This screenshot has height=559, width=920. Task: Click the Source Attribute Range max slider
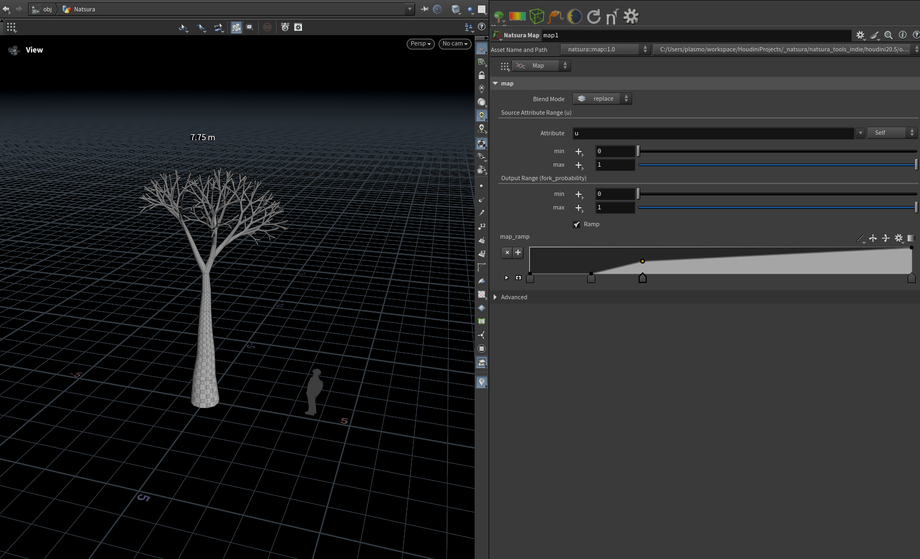[777, 165]
